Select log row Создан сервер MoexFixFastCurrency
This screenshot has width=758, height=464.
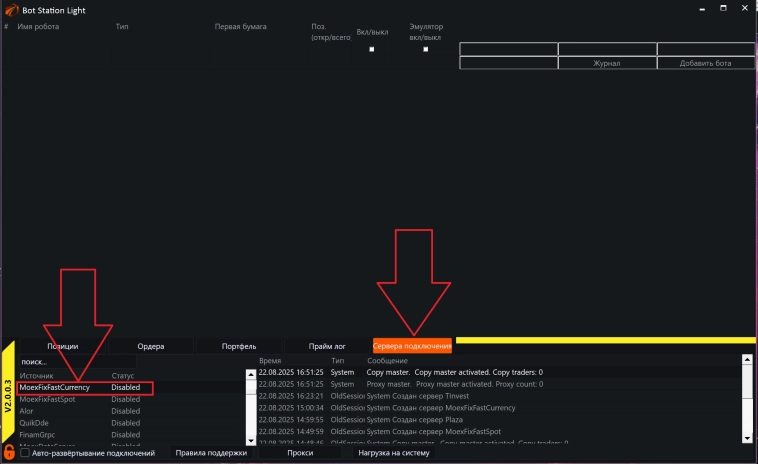click(x=500, y=408)
